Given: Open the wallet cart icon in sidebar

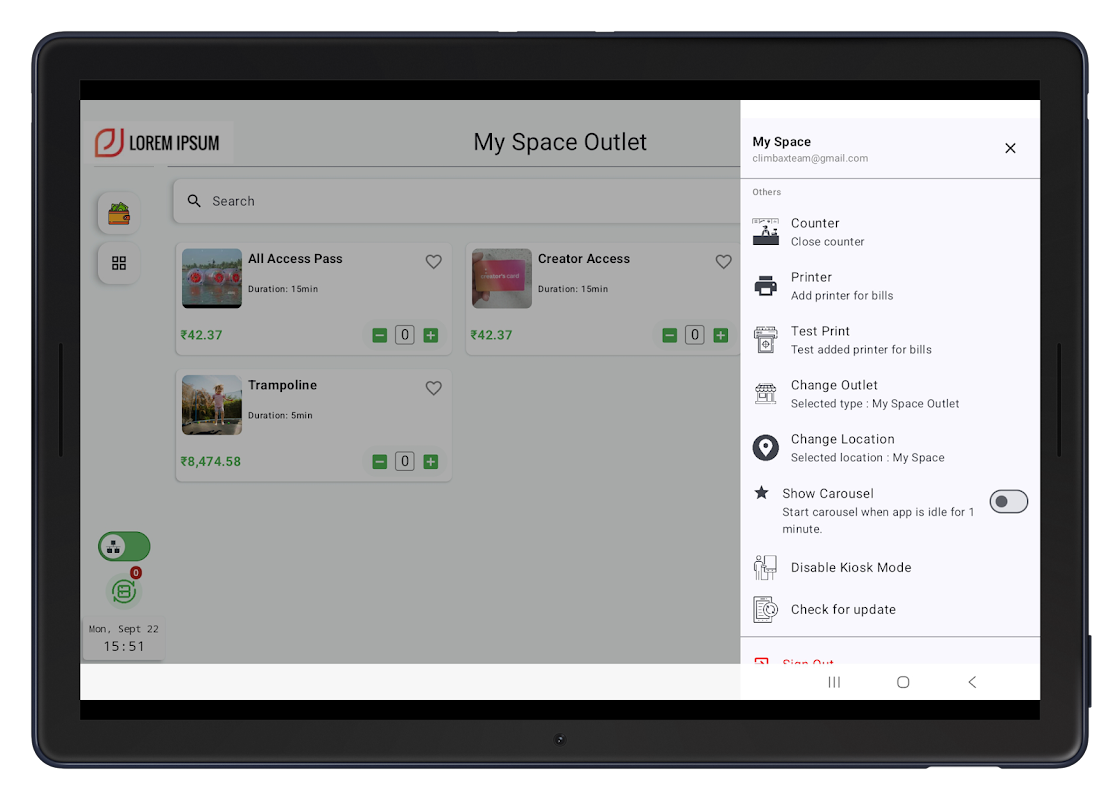Looking at the screenshot, I should [x=119, y=213].
